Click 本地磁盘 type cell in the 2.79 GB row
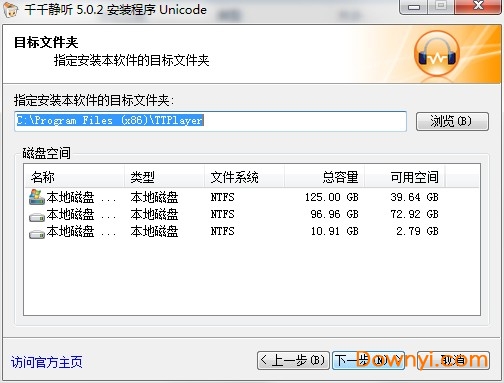Viewport: 504px width, 383px height. click(154, 231)
